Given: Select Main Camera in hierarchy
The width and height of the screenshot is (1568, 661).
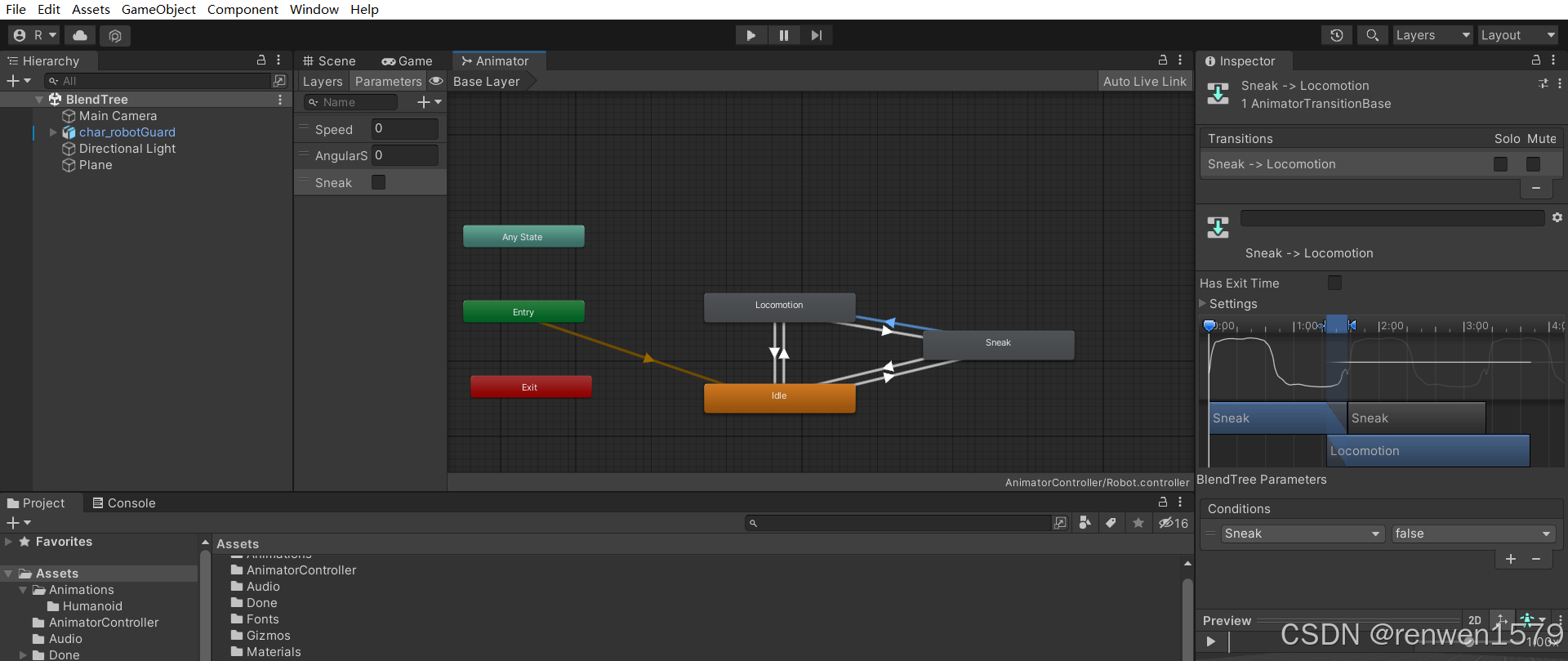Looking at the screenshot, I should (118, 116).
